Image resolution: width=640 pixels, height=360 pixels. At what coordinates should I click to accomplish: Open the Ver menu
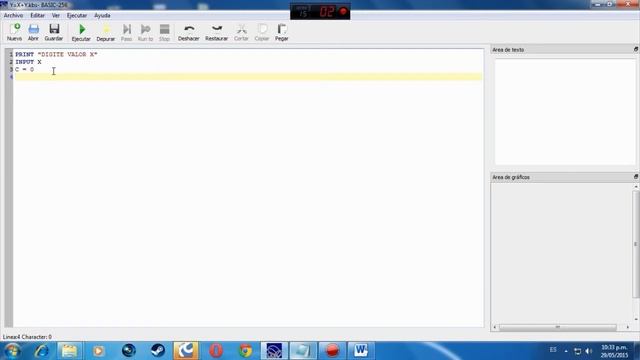pyautogui.click(x=56, y=16)
